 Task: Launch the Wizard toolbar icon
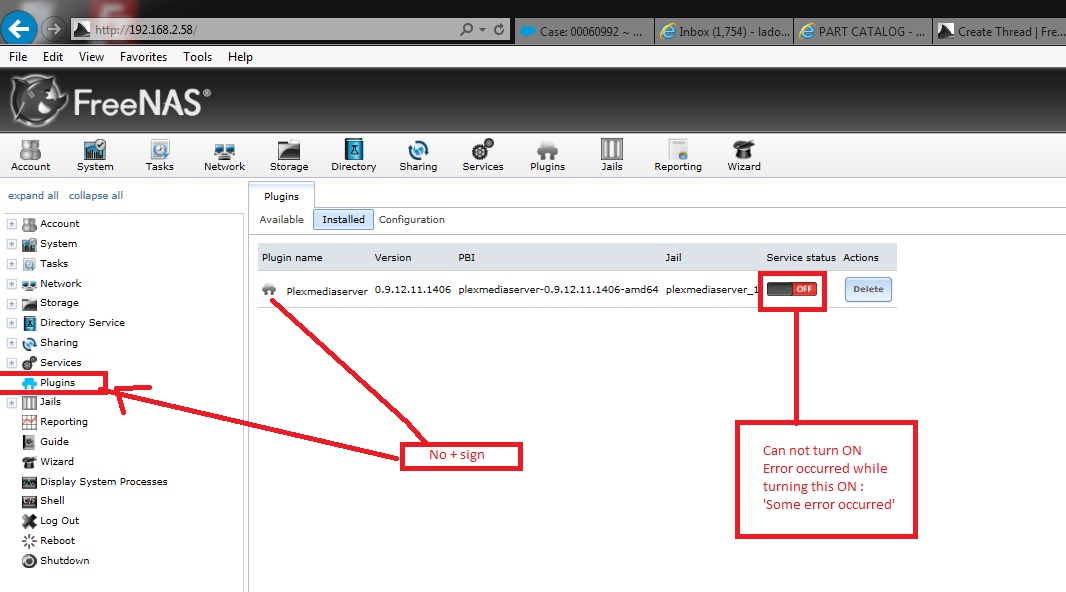[744, 156]
